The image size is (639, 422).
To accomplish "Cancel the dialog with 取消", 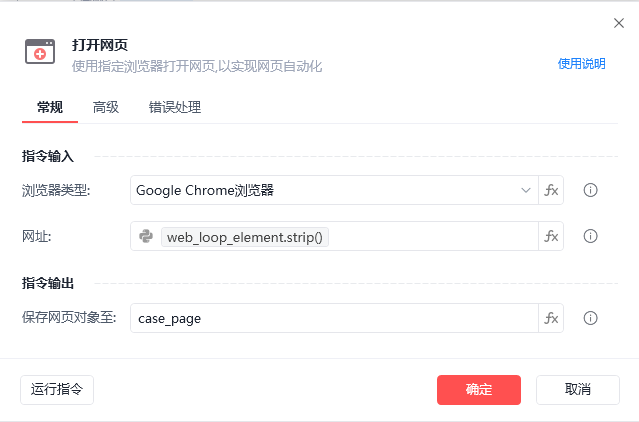I will pos(577,389).
